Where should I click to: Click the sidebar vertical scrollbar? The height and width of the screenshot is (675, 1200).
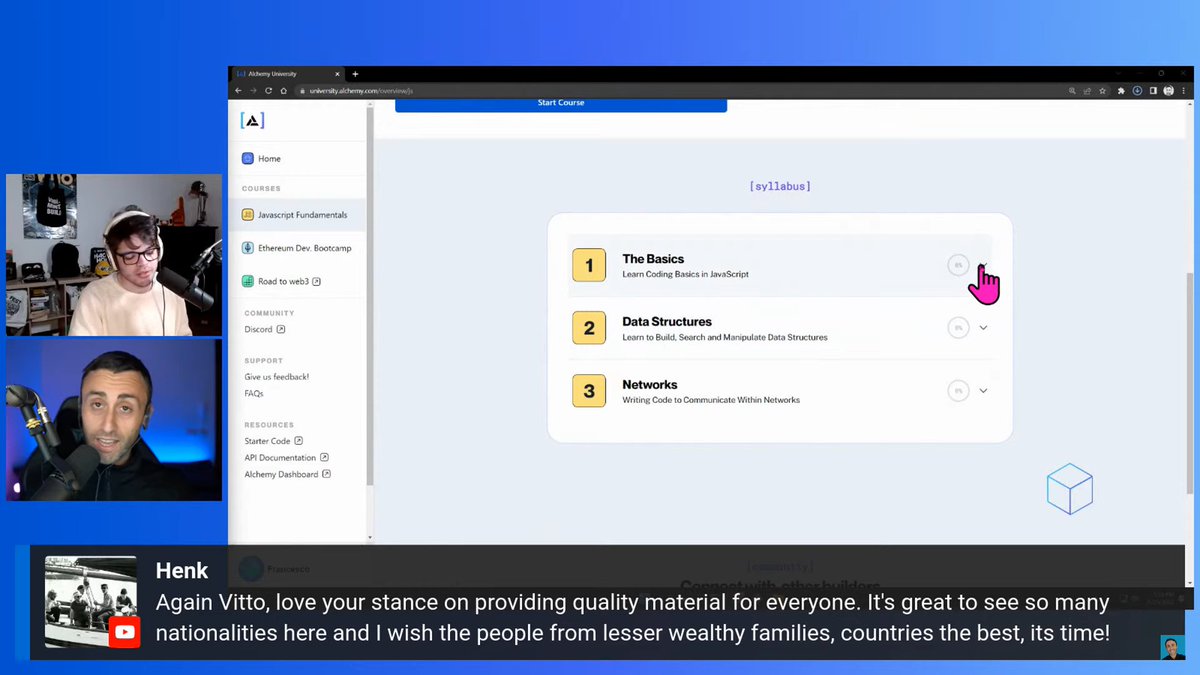click(x=370, y=295)
